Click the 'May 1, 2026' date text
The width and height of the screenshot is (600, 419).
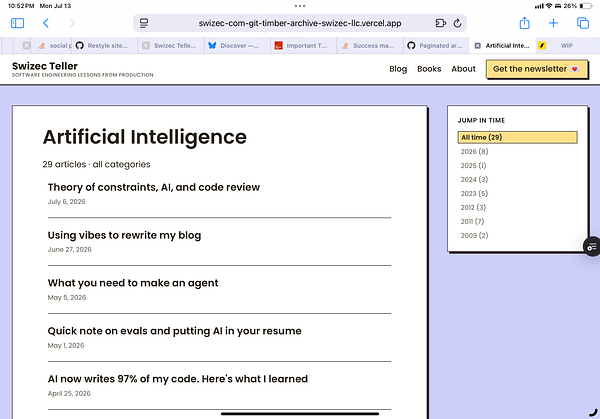[66, 346]
